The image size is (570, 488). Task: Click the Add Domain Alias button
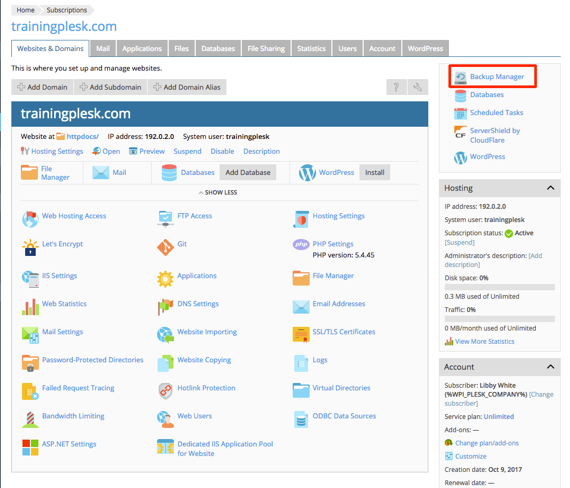point(187,87)
